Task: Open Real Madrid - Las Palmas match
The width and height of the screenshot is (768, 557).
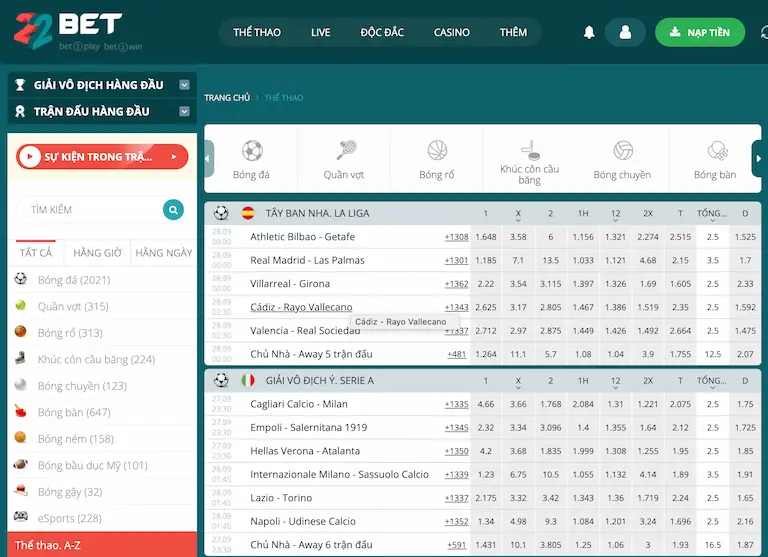Action: pos(307,260)
